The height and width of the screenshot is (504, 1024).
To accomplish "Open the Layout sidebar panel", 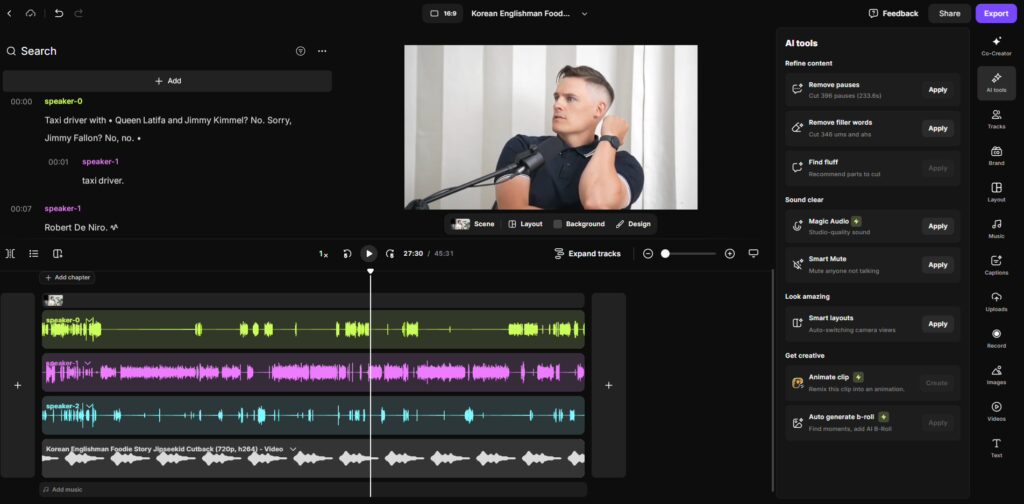I will 996,192.
